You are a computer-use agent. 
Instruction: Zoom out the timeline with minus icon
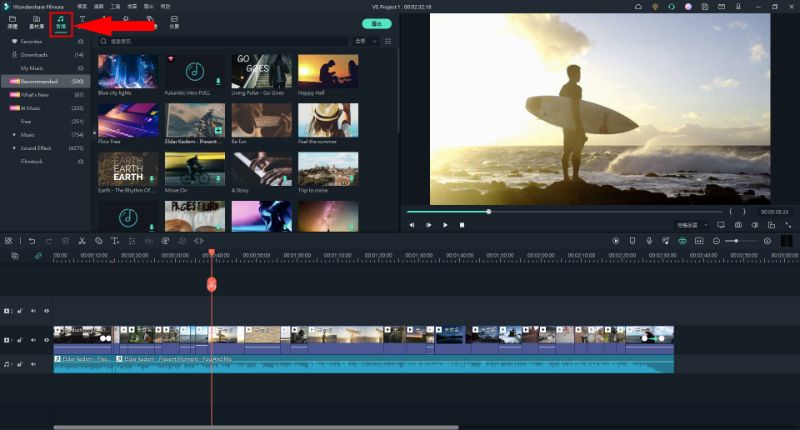coord(716,241)
